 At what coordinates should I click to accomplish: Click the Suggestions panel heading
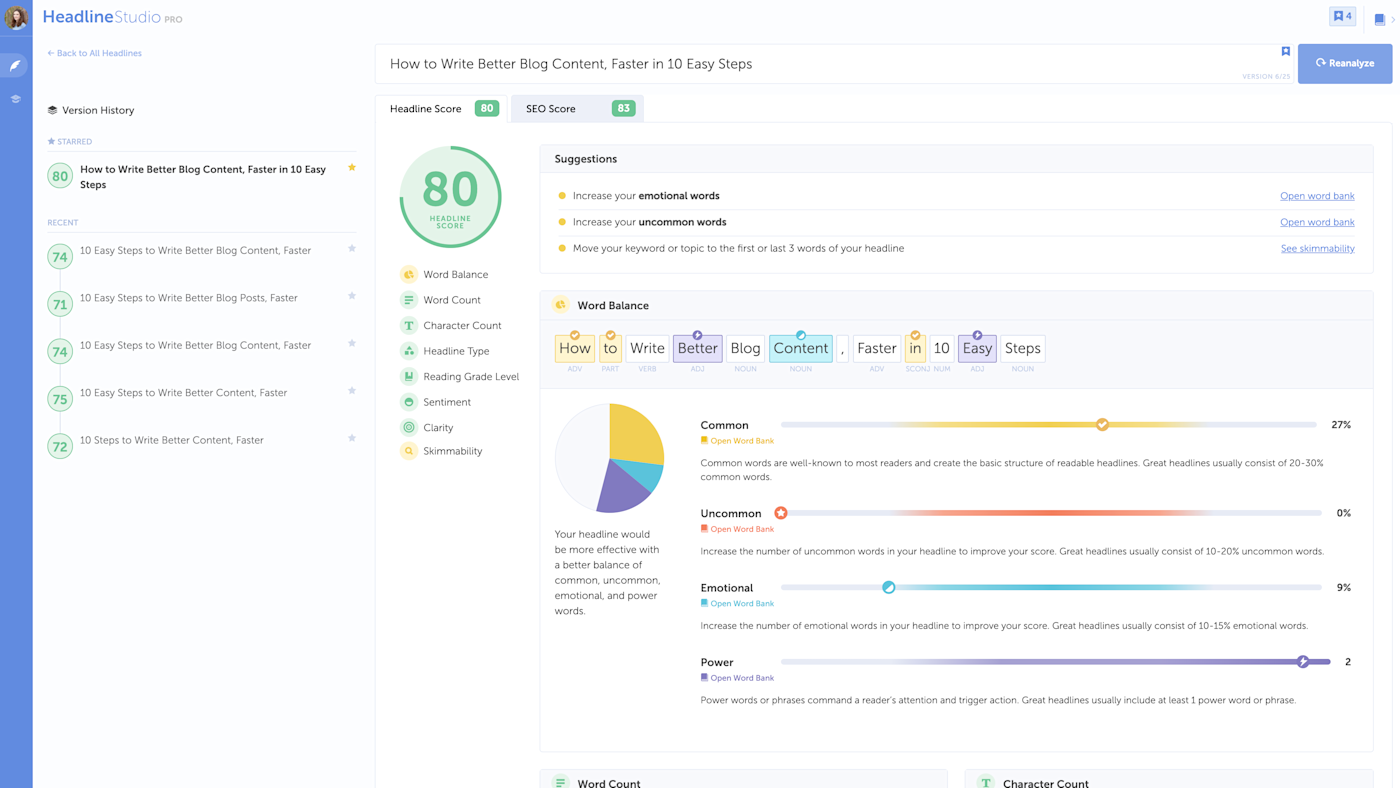tap(586, 159)
